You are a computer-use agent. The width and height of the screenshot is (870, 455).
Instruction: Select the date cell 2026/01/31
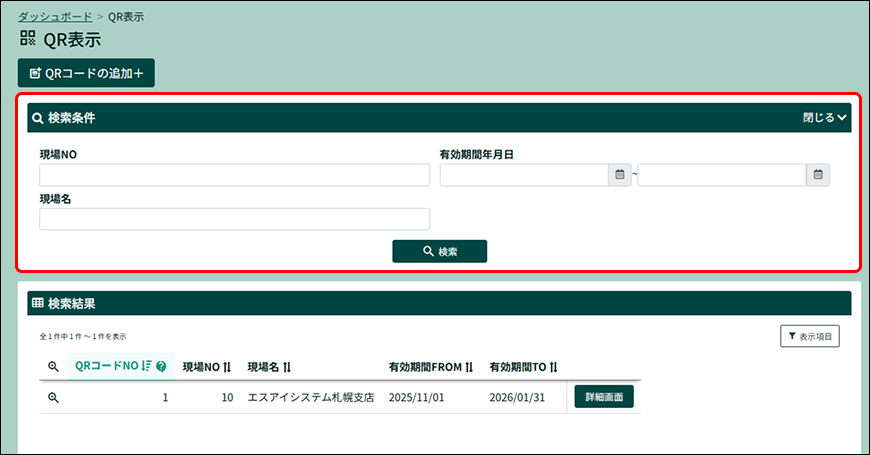[x=517, y=397]
